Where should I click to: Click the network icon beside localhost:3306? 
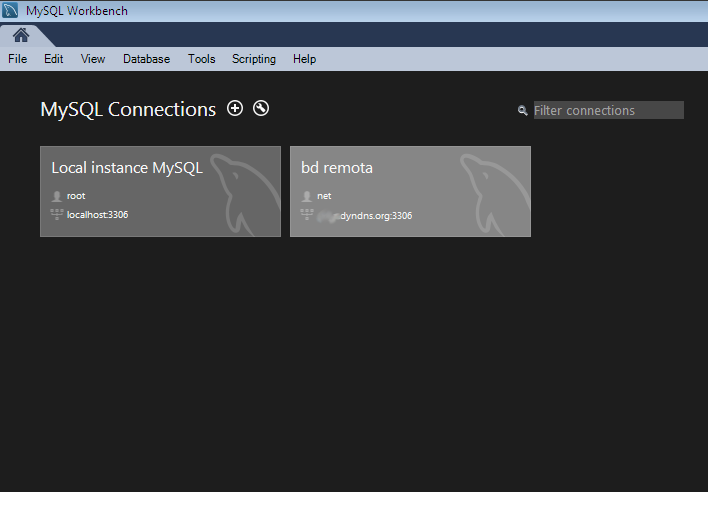(57, 214)
